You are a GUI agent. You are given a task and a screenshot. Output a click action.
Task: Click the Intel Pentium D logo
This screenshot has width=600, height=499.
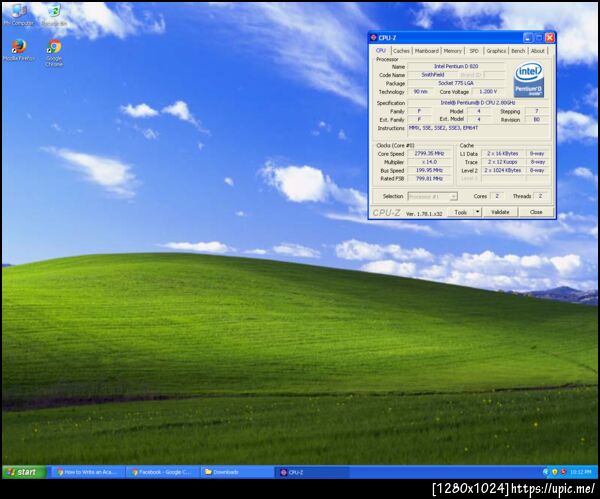click(529, 80)
